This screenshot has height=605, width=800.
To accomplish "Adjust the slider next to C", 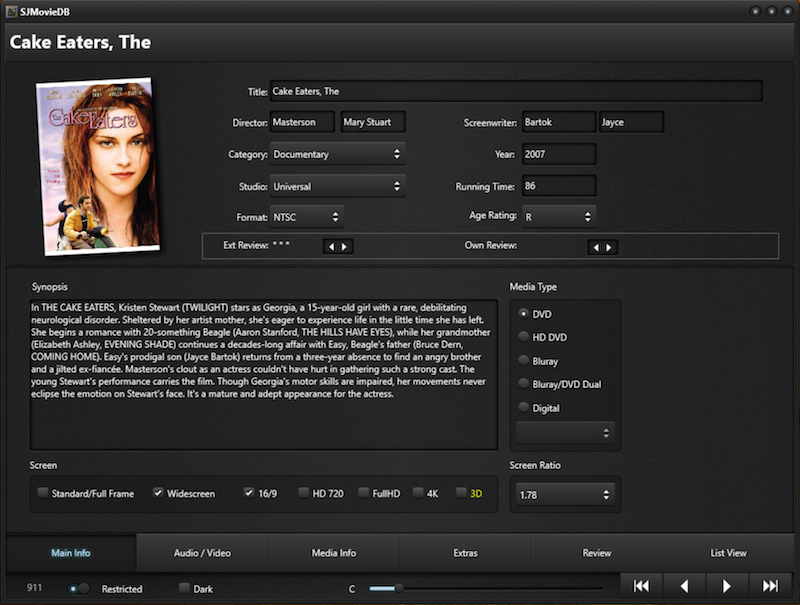I will (399, 588).
